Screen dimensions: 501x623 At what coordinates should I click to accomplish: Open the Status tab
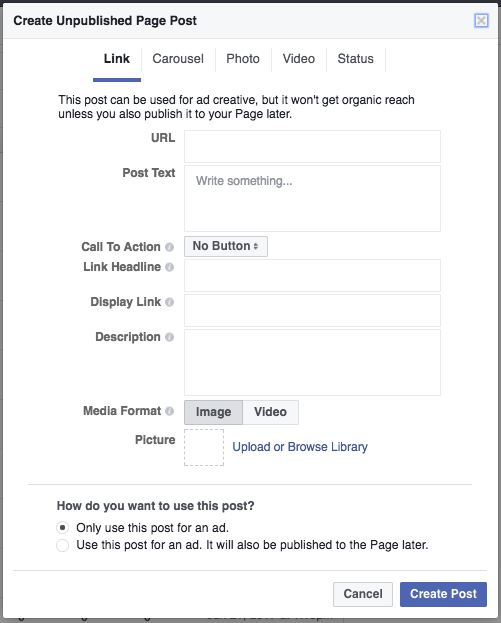tap(356, 59)
